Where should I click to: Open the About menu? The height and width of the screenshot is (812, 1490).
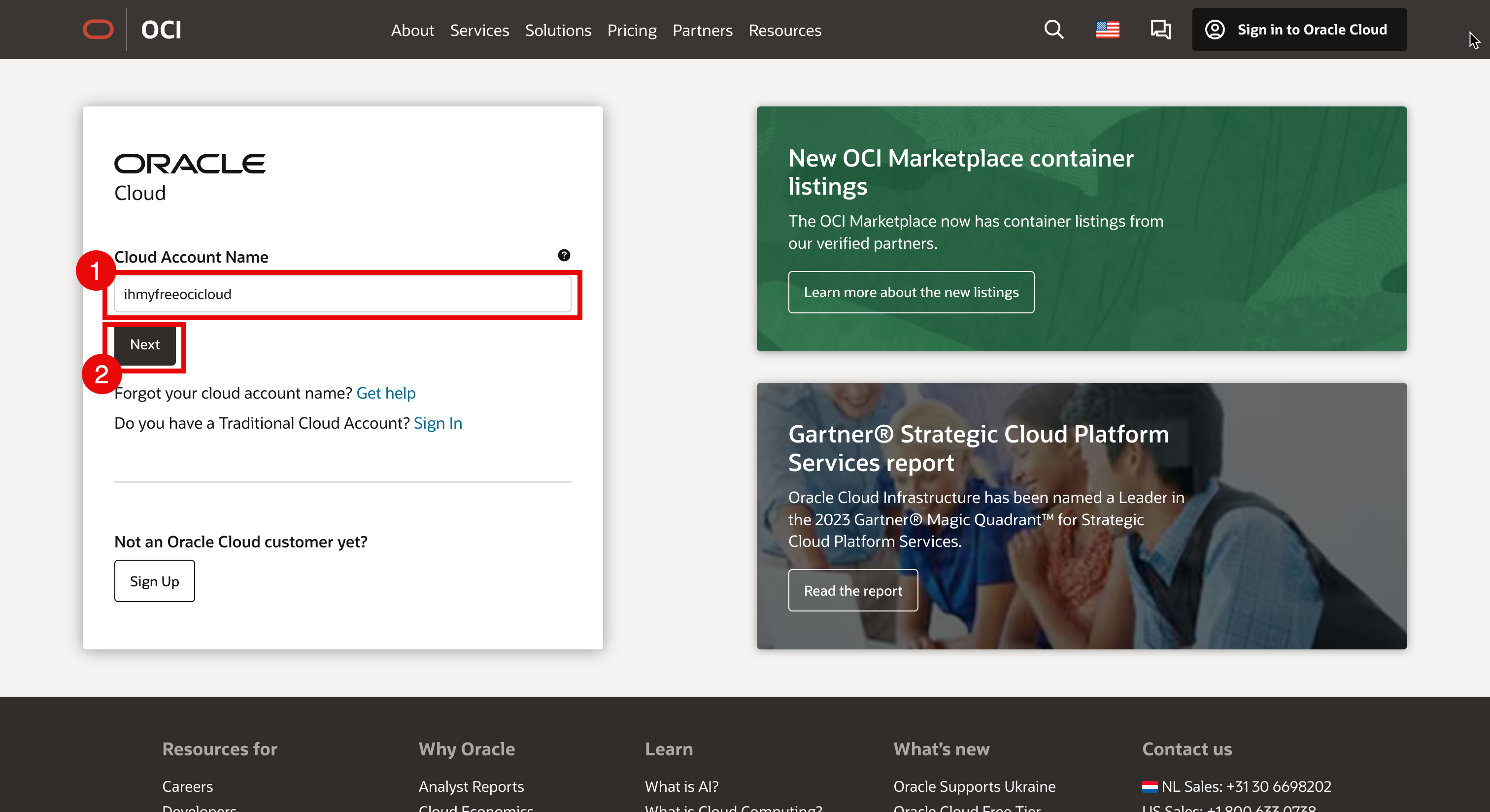(412, 30)
